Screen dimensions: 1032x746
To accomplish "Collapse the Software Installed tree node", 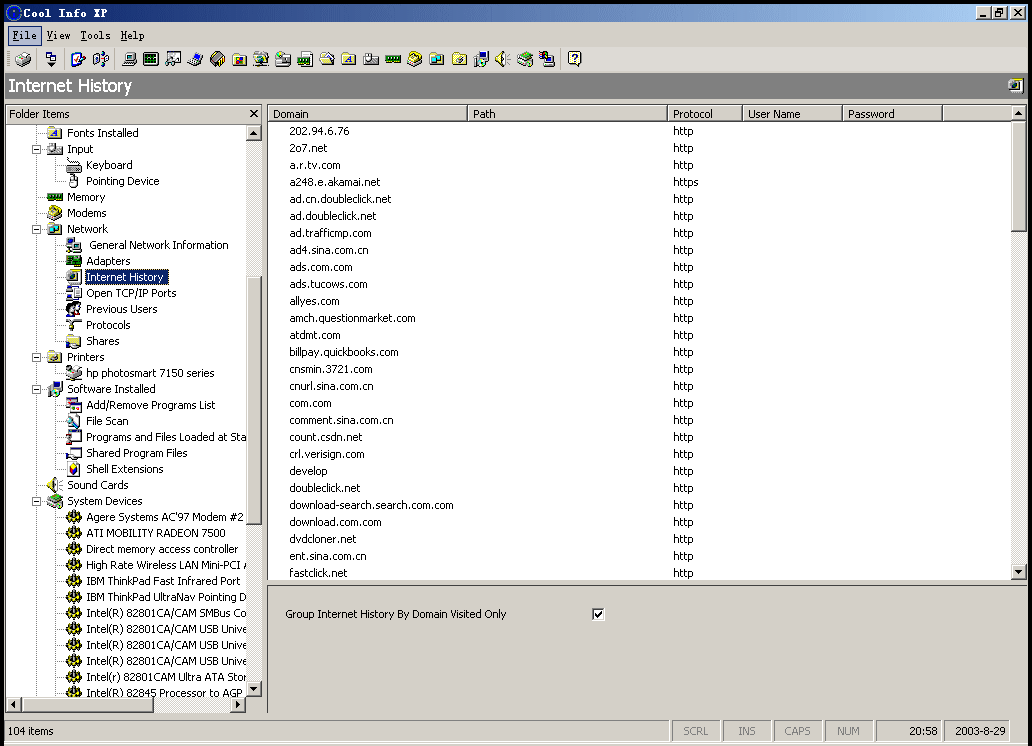I will click(x=37, y=389).
